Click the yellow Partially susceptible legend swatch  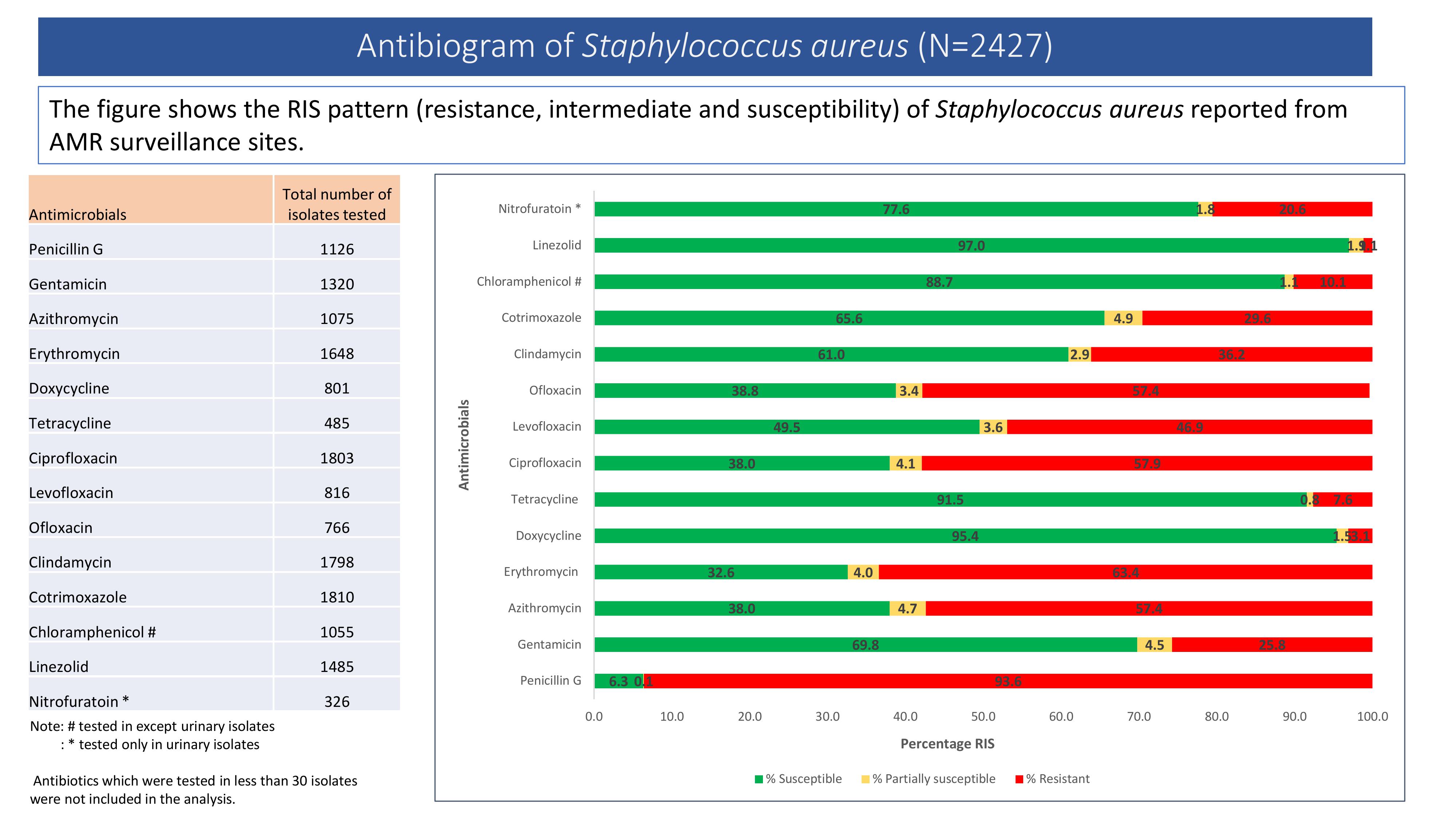pyautogui.click(x=865, y=779)
